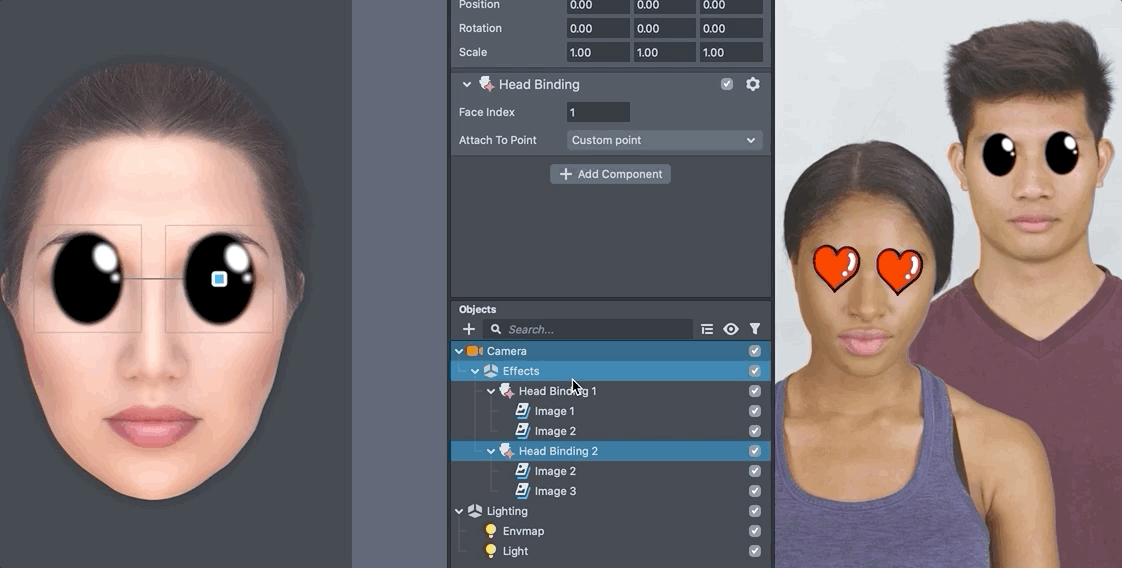Select the Head Binding 2 object
1122x568 pixels.
click(558, 451)
